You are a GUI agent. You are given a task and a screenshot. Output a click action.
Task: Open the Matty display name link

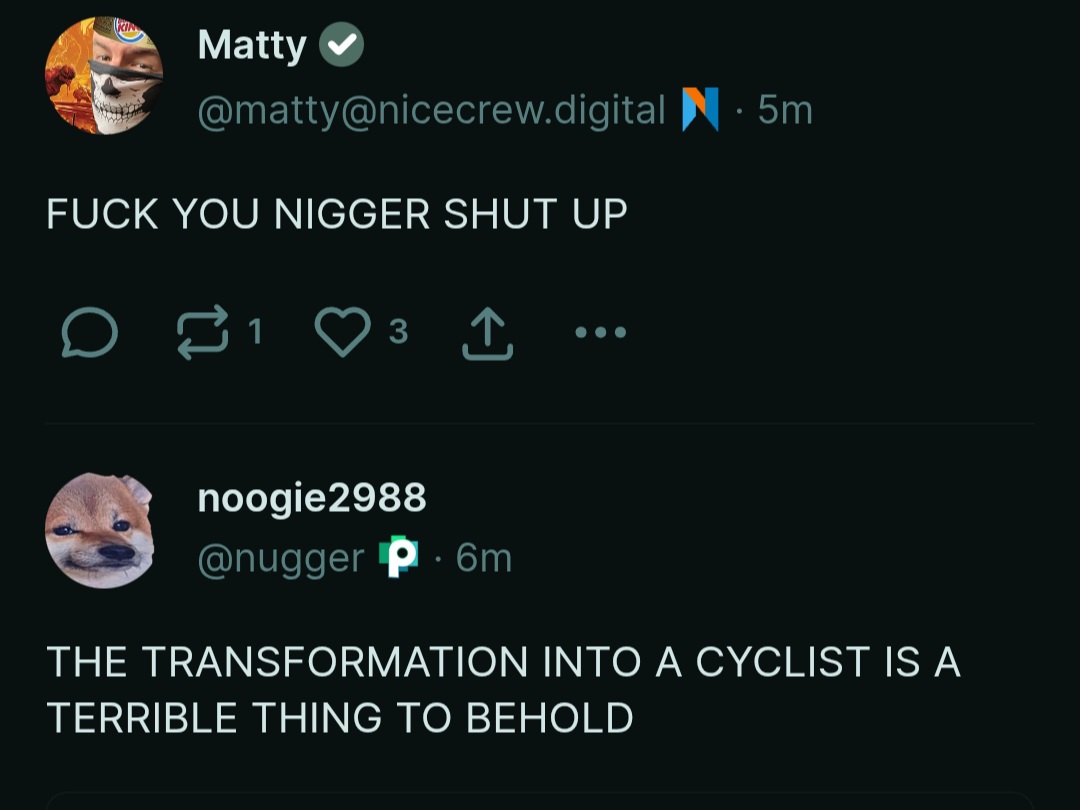point(252,45)
